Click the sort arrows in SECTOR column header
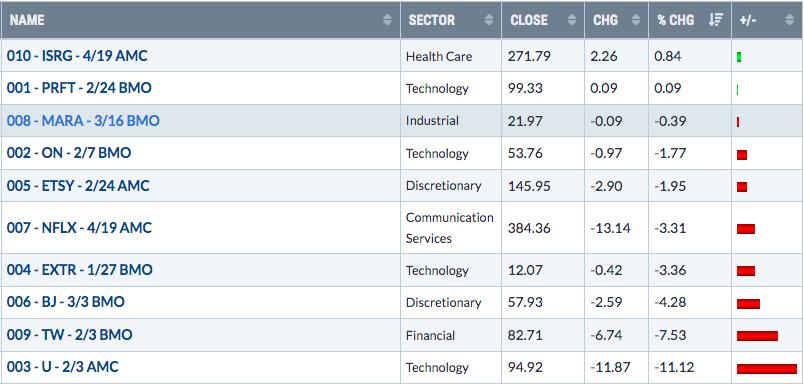 point(489,20)
